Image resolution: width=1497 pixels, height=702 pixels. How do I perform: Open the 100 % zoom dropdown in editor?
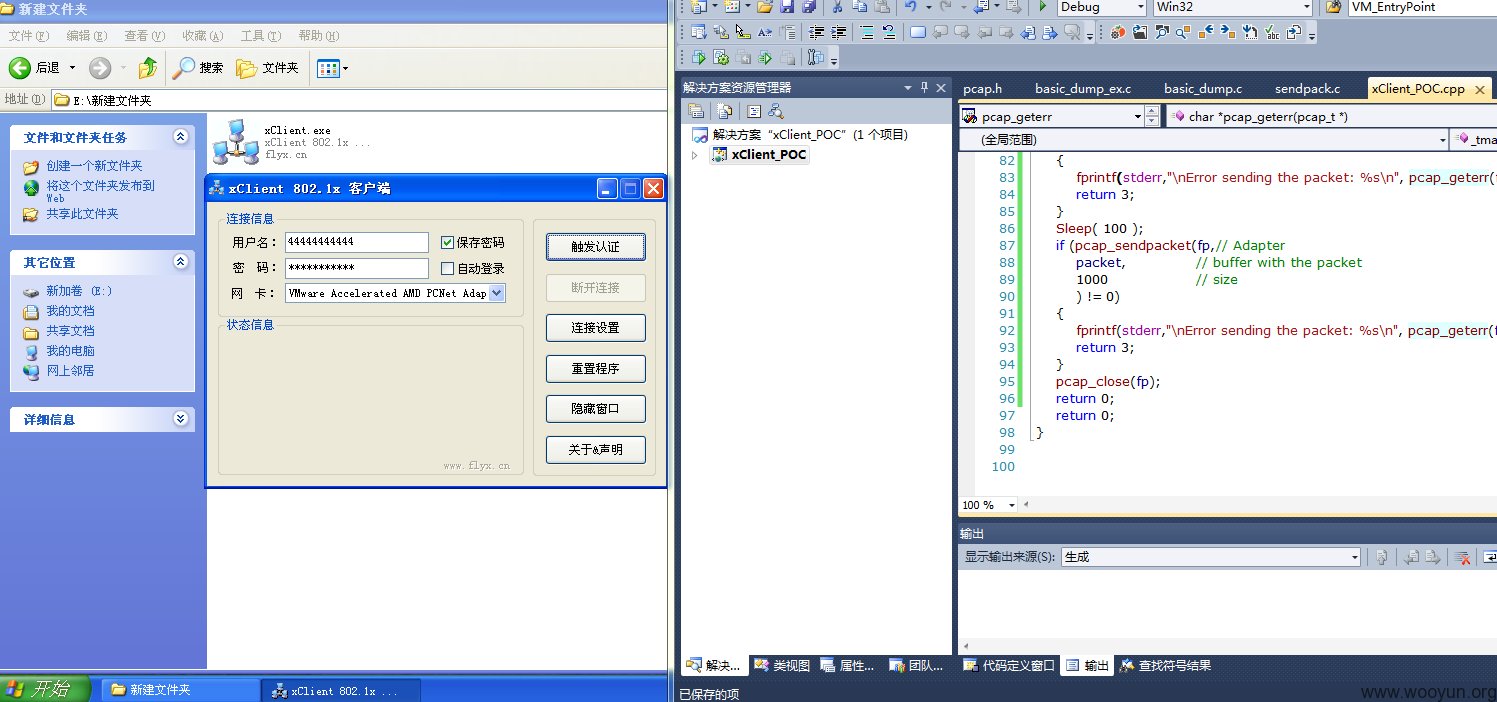pos(1011,505)
